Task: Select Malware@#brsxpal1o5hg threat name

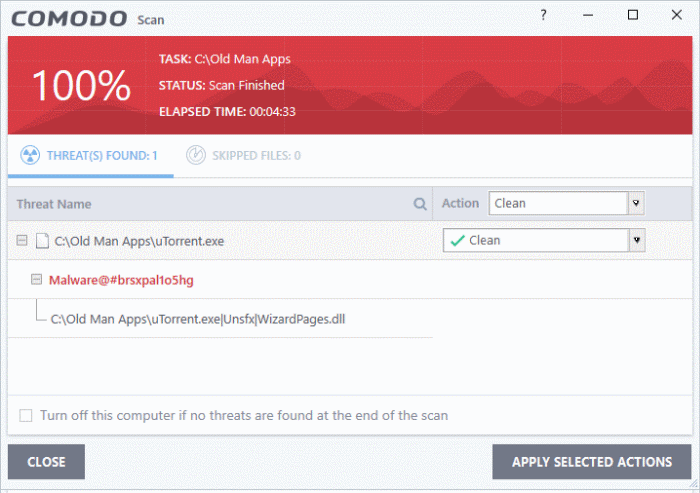Action: 121,280
